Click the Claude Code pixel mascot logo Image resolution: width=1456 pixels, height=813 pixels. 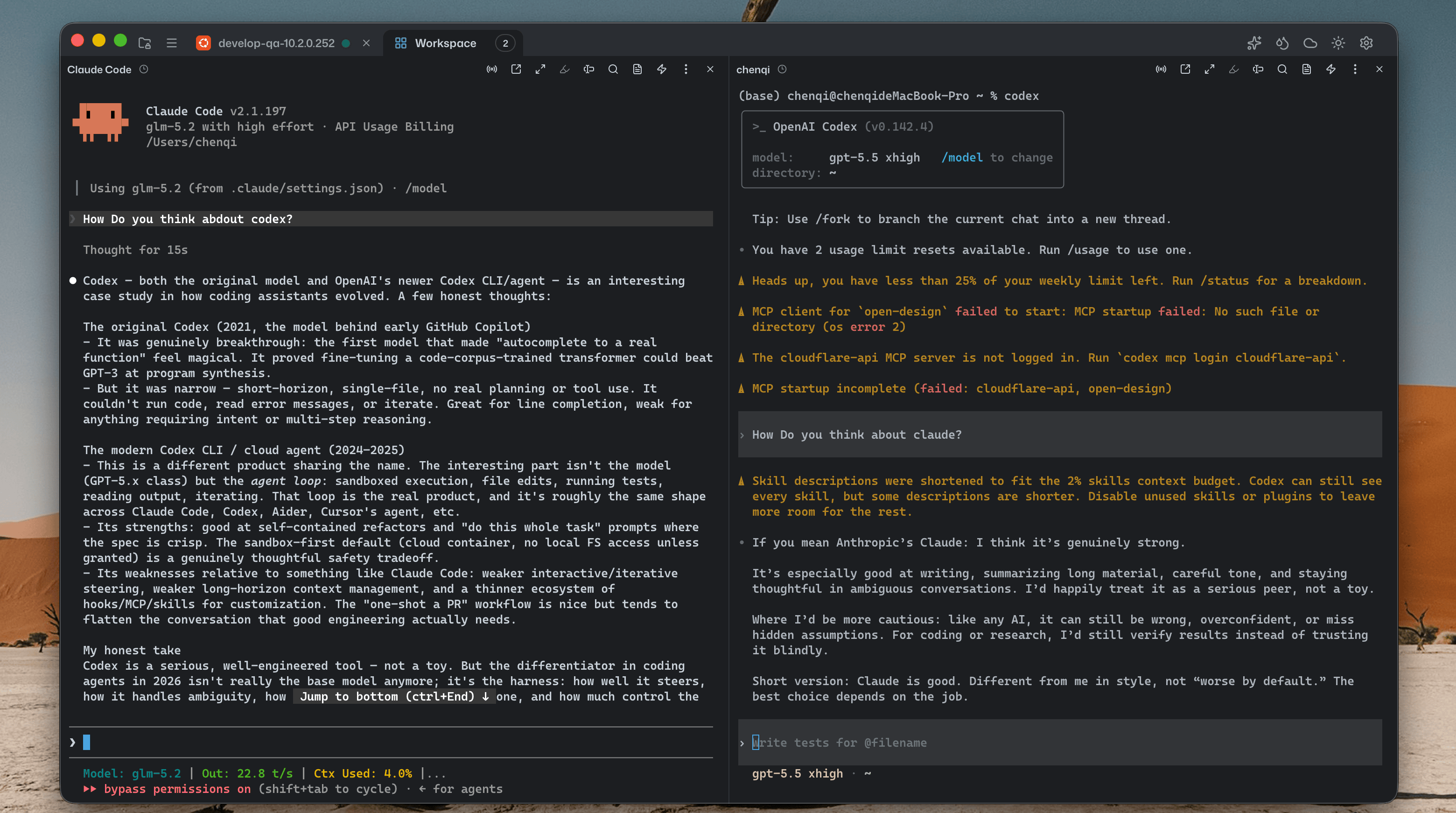[101, 122]
